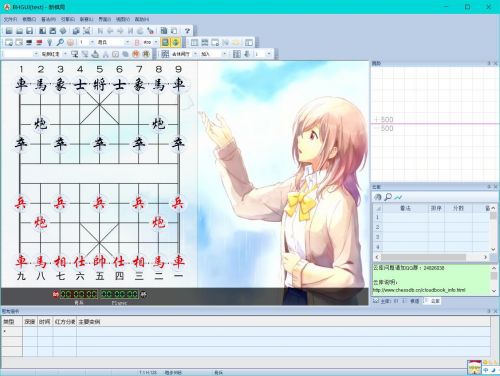Click the go-to-first-move navigation icon
The image size is (500, 376).
tap(100, 31)
